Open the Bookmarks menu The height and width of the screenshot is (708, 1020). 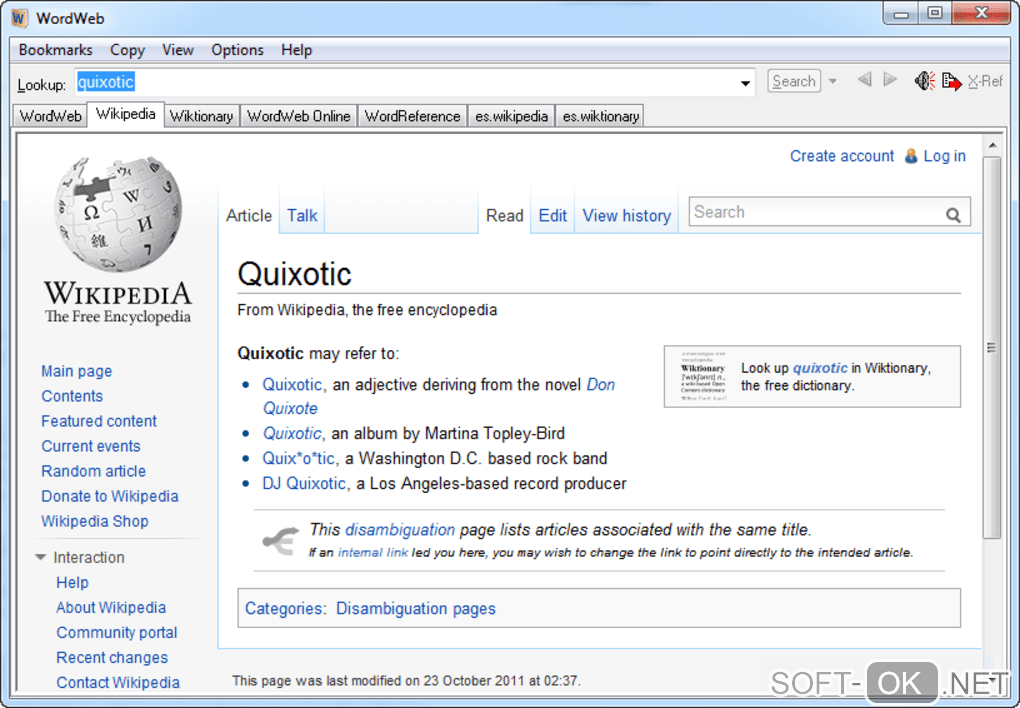55,50
